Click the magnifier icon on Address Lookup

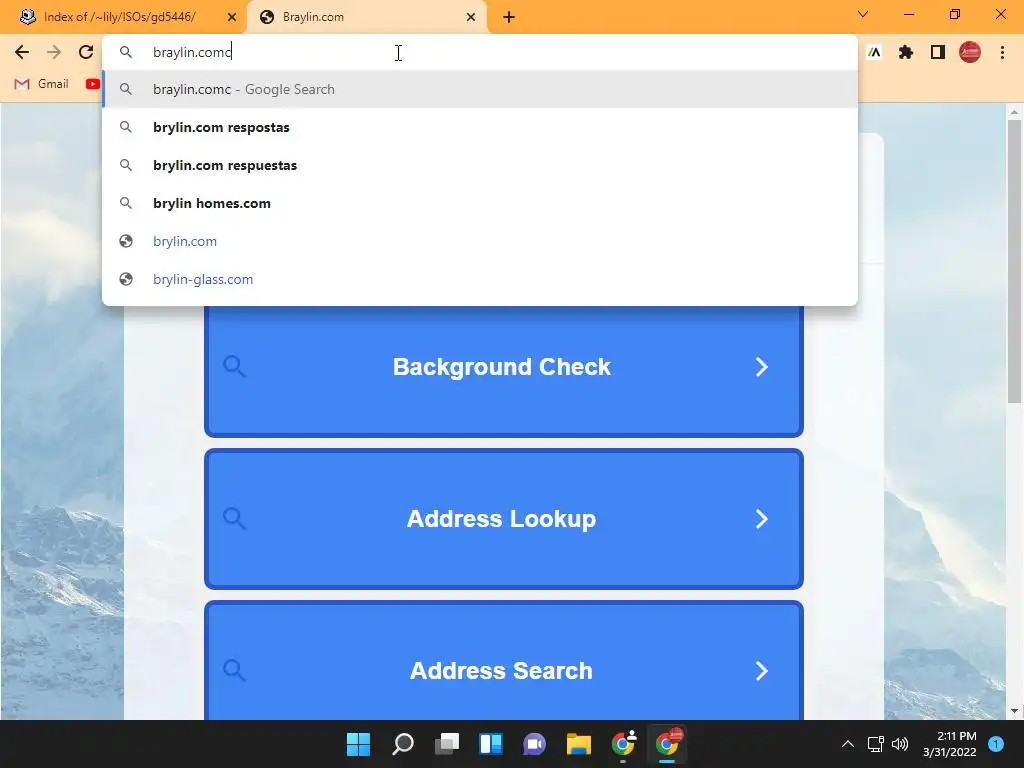tap(234, 519)
